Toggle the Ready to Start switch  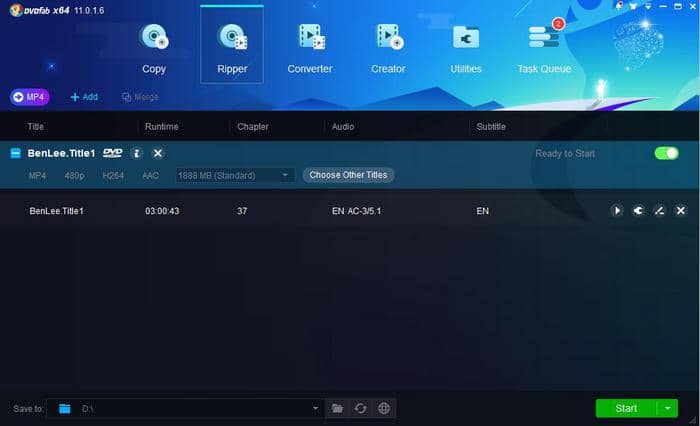(x=666, y=153)
